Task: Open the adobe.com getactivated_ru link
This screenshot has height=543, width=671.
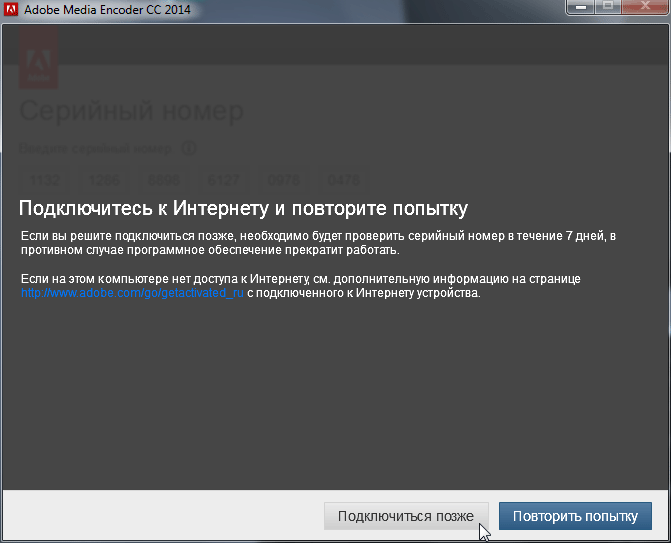Action: click(132, 293)
